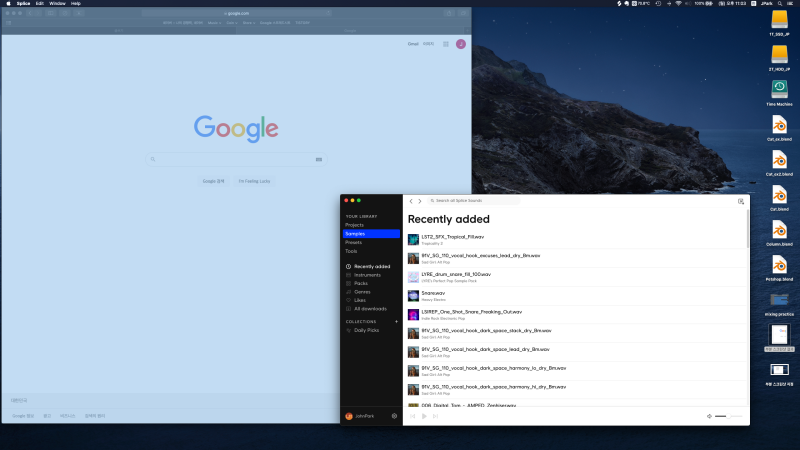Select Projects in Your Library
The height and width of the screenshot is (450, 800).
[354, 225]
